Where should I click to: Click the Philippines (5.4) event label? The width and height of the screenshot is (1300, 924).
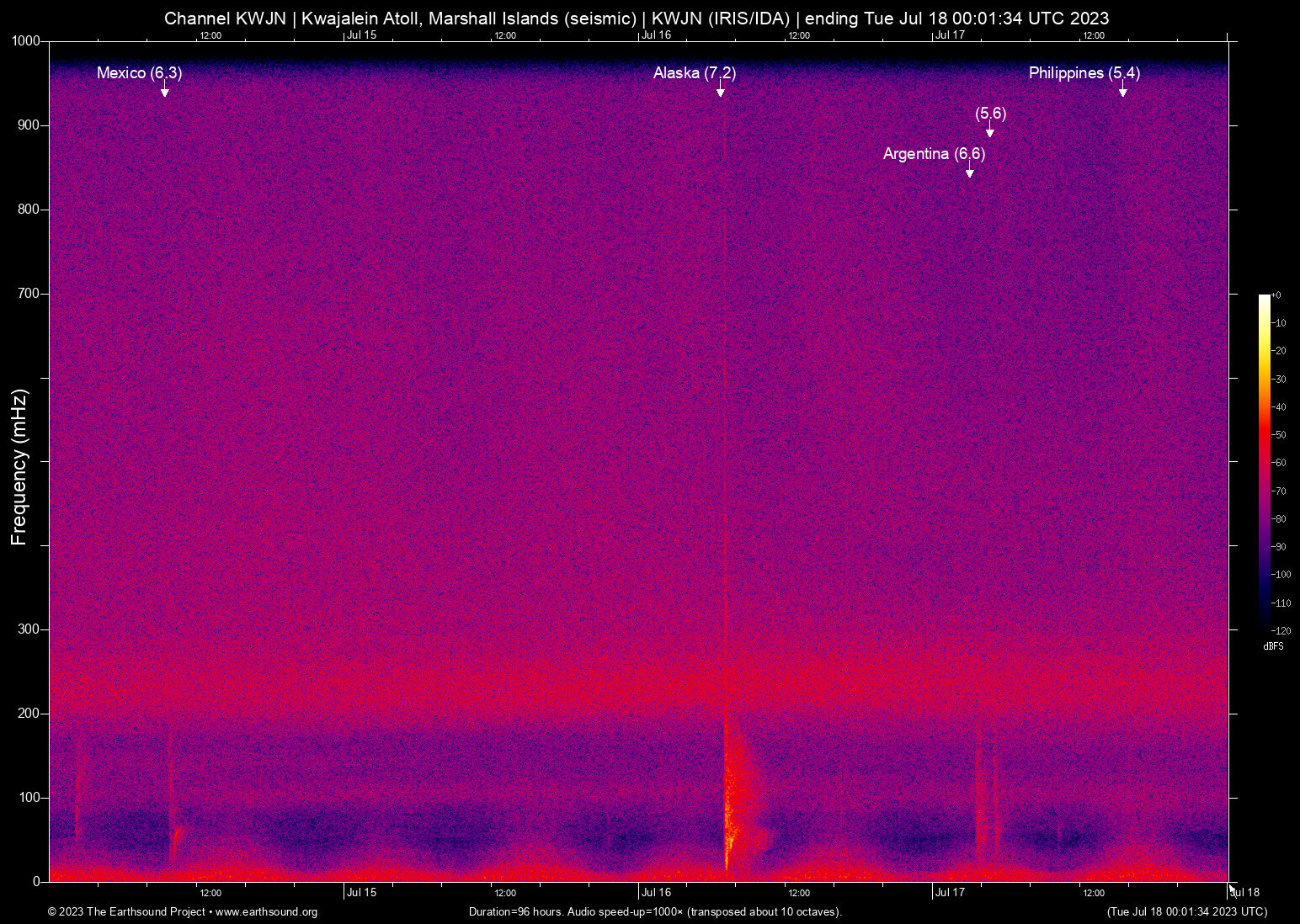(1084, 73)
